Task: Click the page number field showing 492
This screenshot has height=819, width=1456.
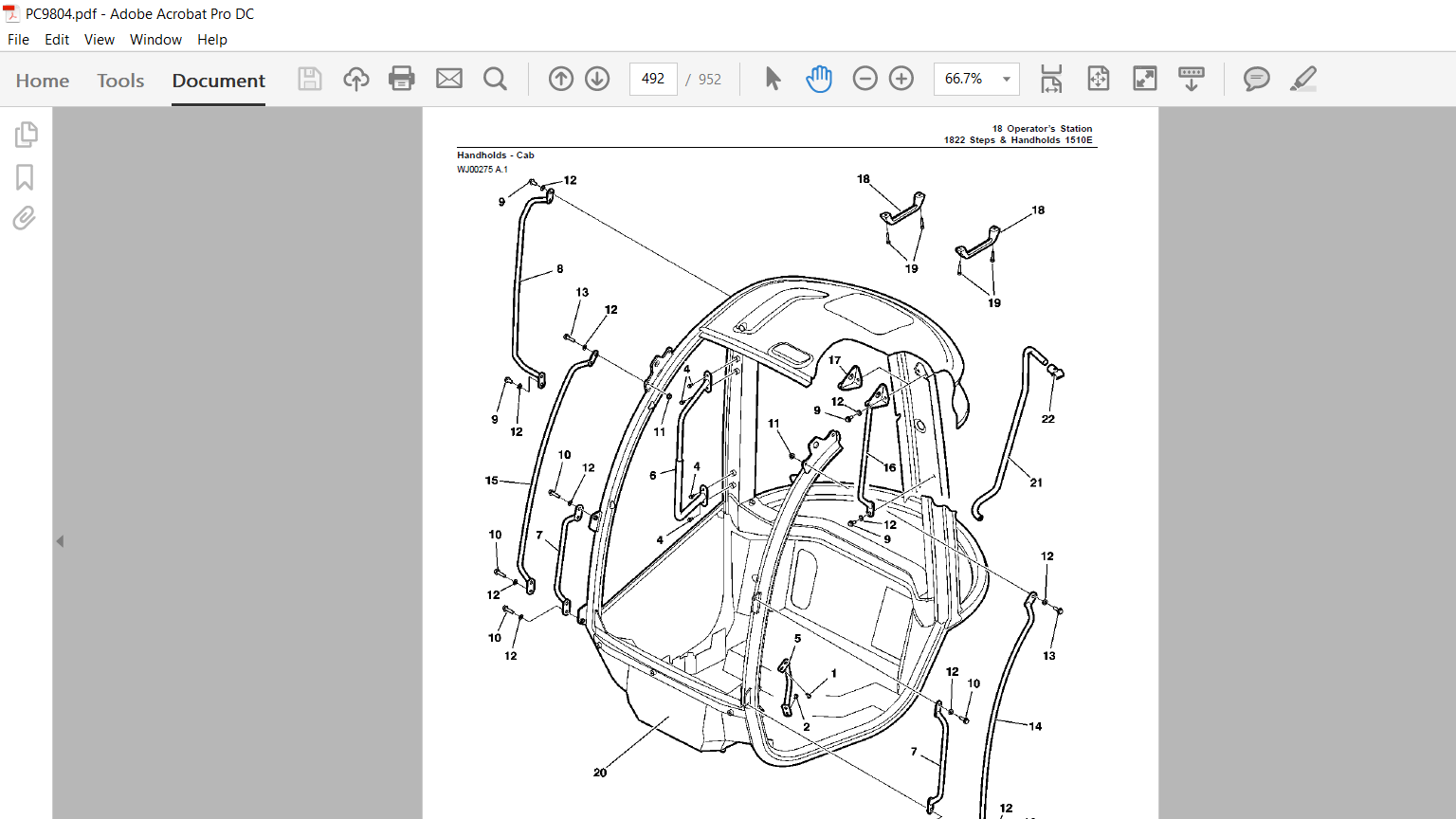Action: [653, 79]
